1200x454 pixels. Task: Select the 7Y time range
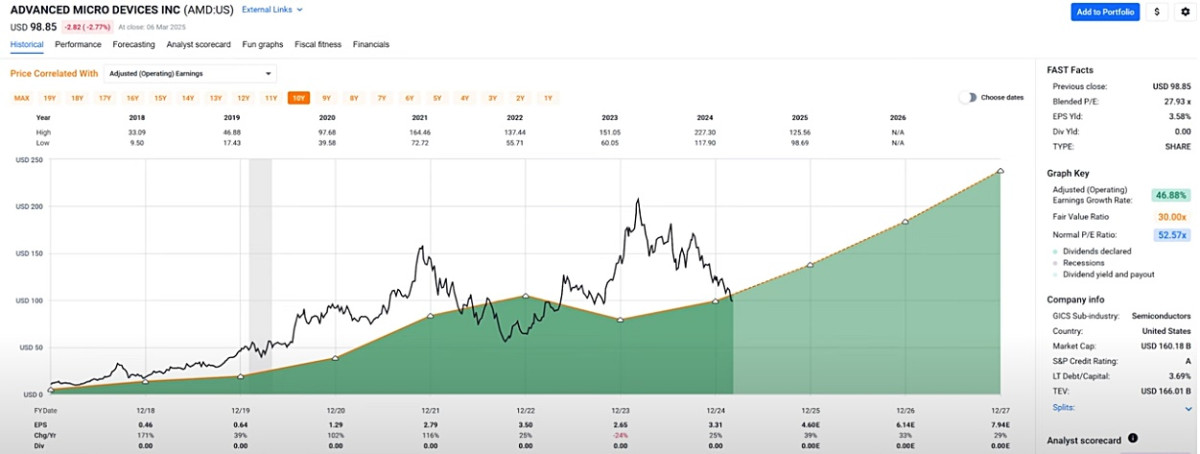(x=382, y=98)
